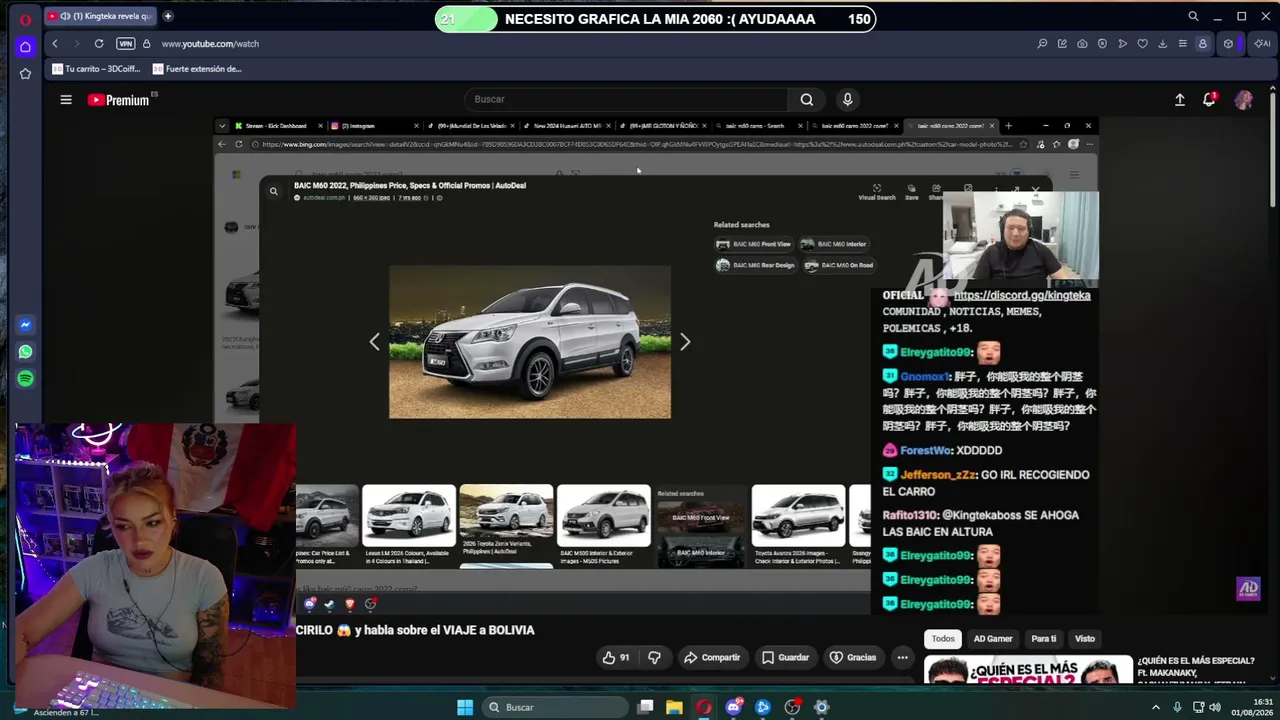Expand system tray hidden icons chevron
This screenshot has height=720, width=1280.
(1158, 707)
